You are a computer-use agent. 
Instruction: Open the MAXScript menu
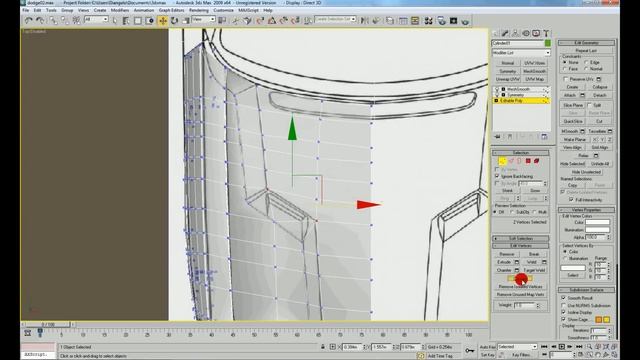[x=248, y=10]
